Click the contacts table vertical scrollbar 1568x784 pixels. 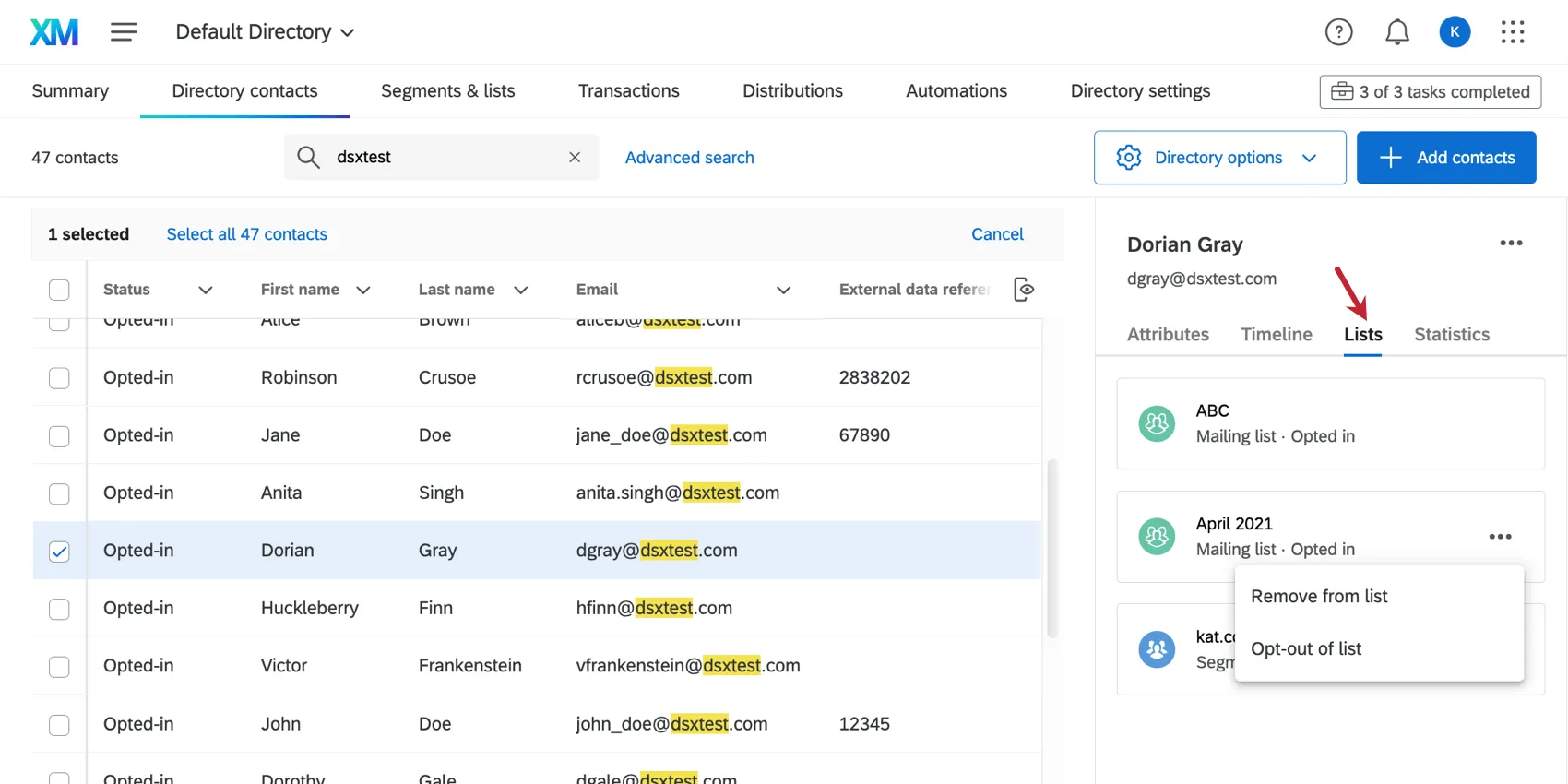1051,548
